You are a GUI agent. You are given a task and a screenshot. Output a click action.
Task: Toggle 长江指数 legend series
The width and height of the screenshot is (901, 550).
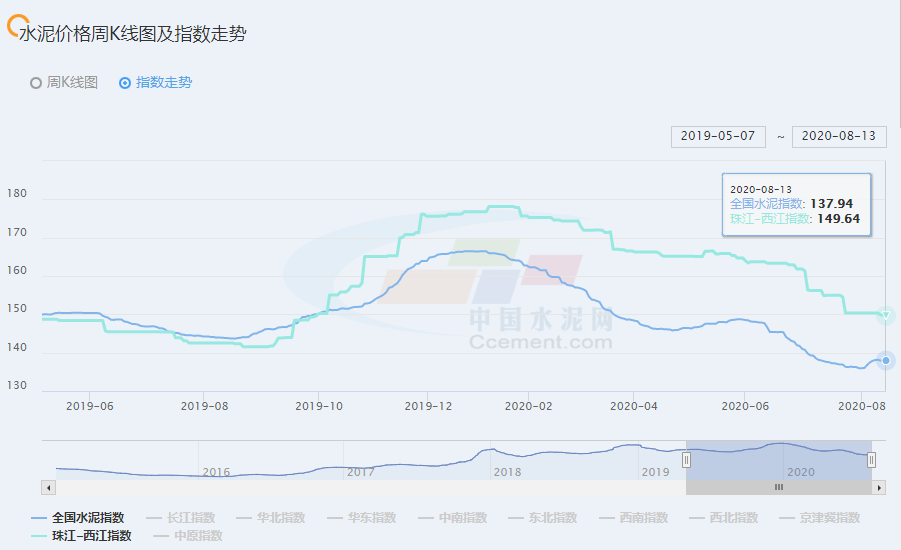click(180, 518)
